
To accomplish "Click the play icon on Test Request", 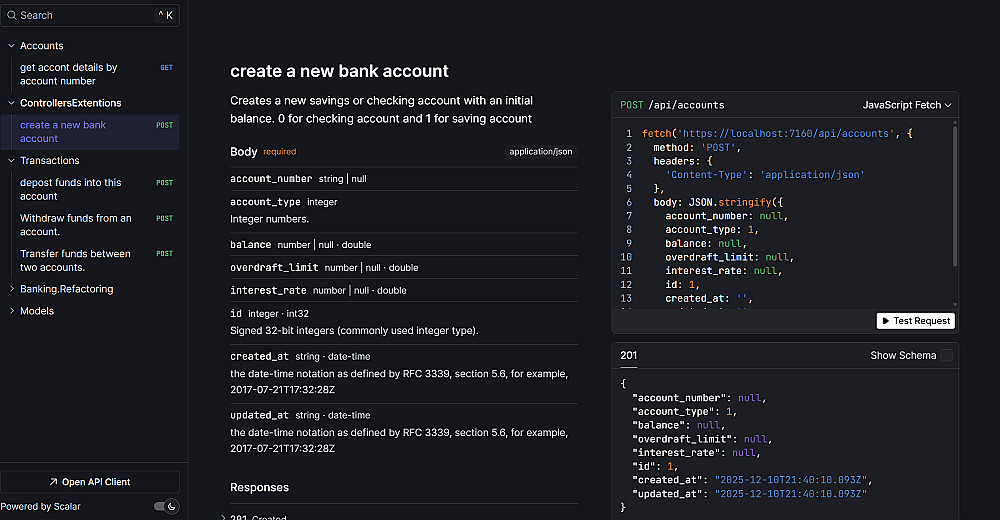I will 885,321.
